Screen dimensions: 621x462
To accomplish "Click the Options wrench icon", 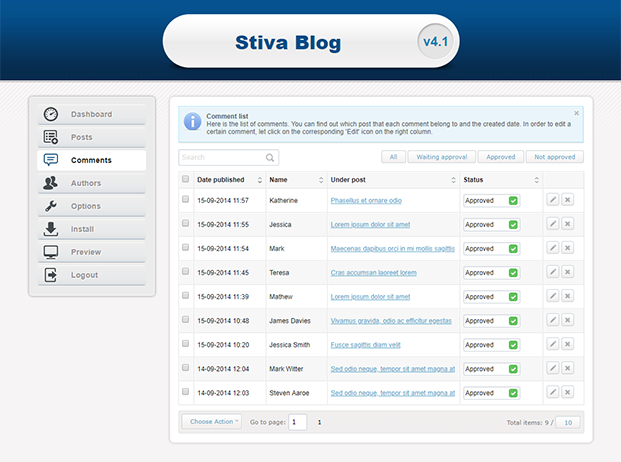I will (51, 206).
